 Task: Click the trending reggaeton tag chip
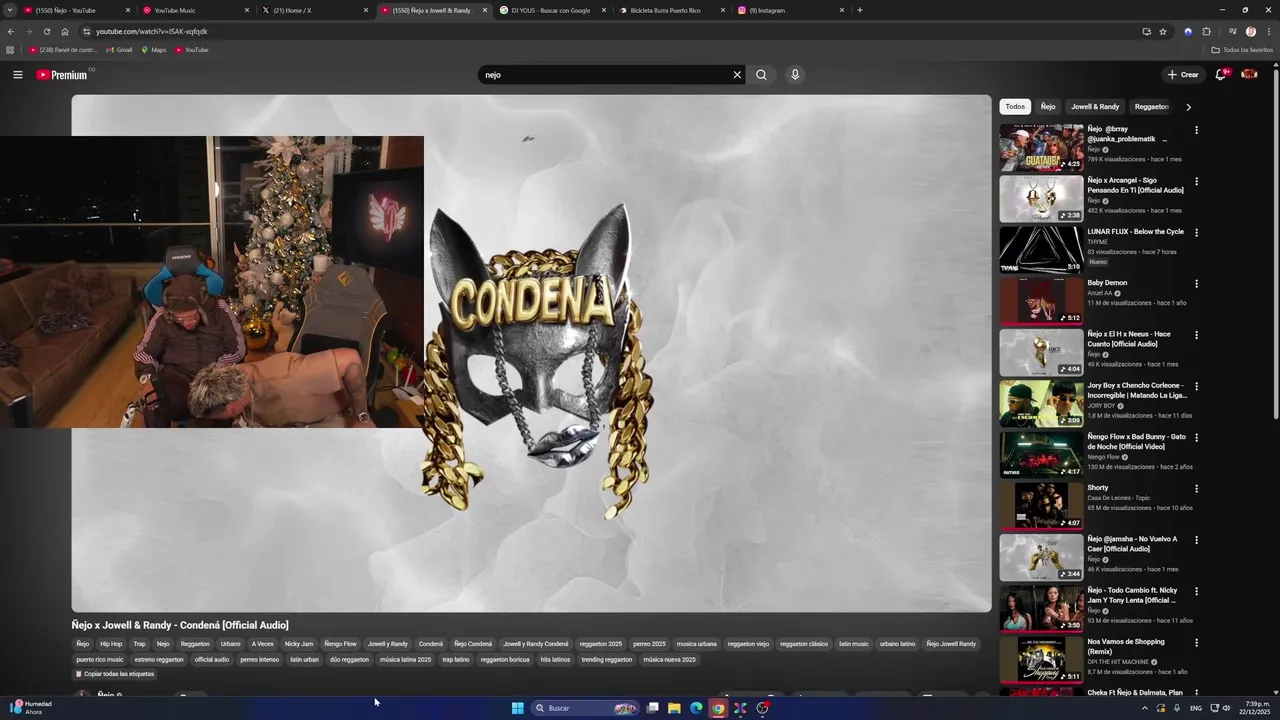606,660
